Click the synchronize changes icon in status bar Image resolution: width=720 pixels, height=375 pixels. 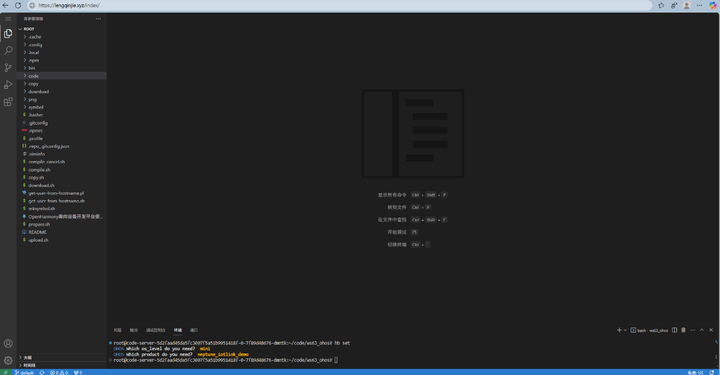point(42,372)
